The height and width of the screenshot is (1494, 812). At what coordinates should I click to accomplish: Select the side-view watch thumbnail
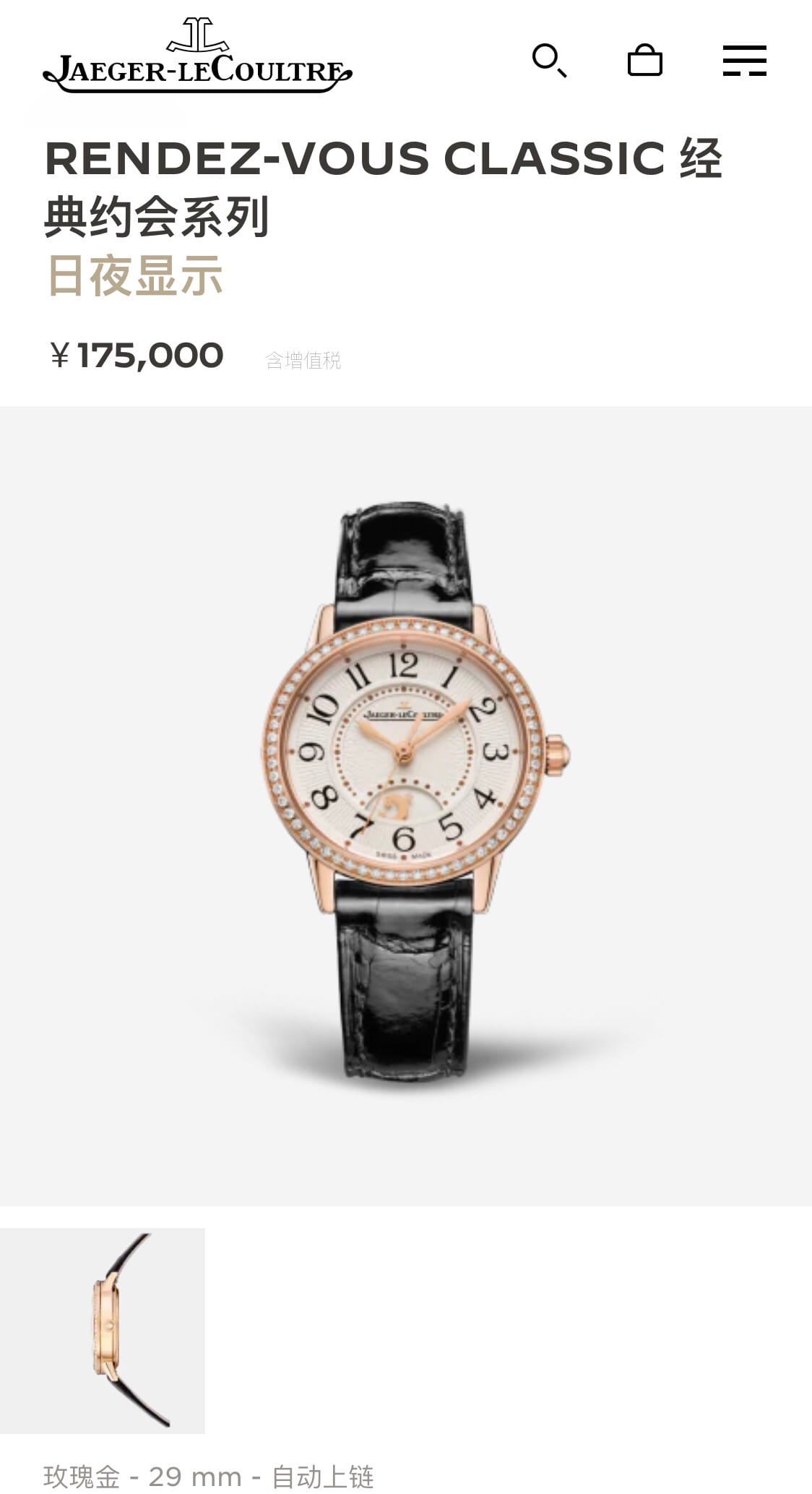coord(103,1331)
